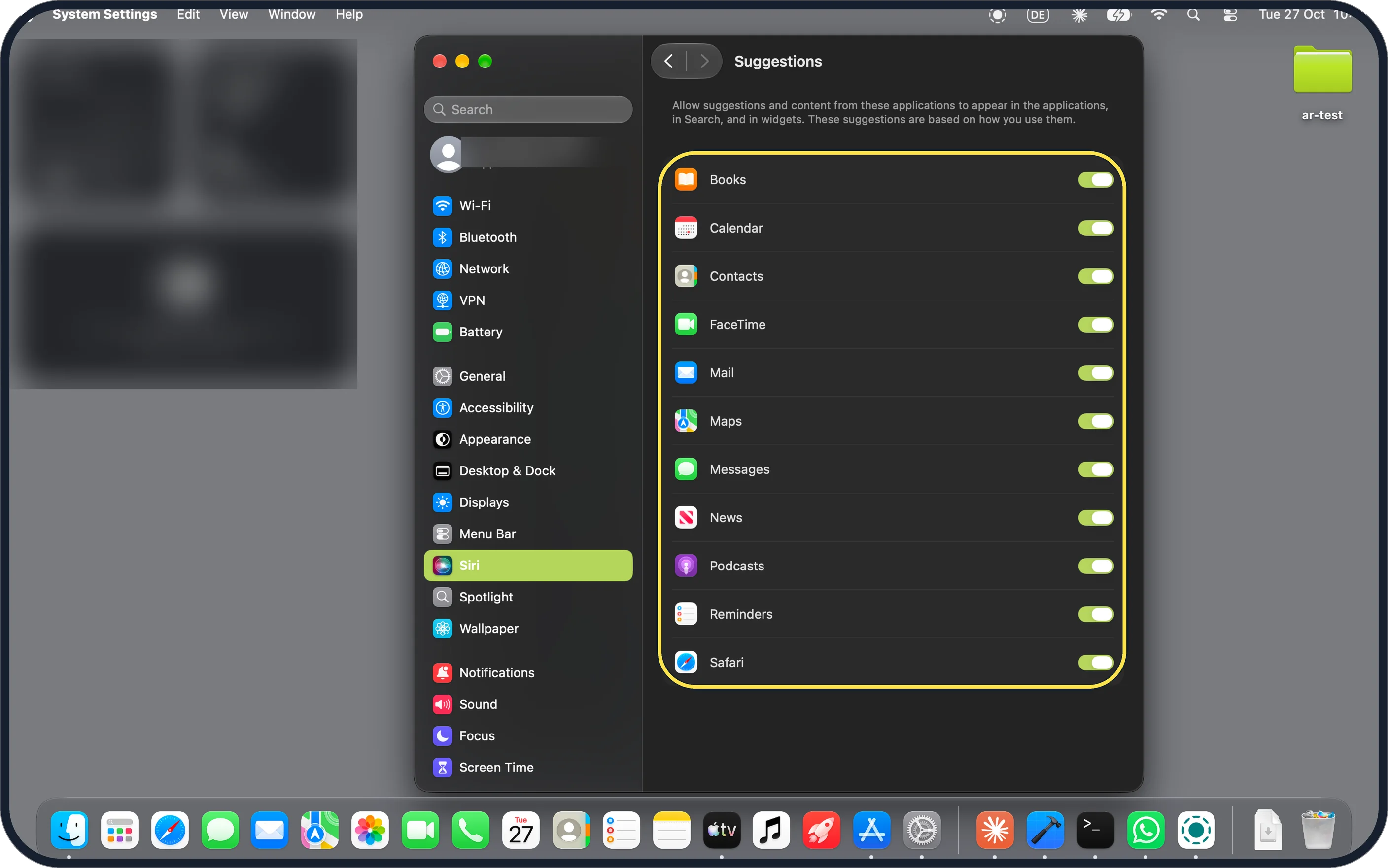
Task: Open Wi-Fi settings in sidebar
Action: pyautogui.click(x=528, y=205)
